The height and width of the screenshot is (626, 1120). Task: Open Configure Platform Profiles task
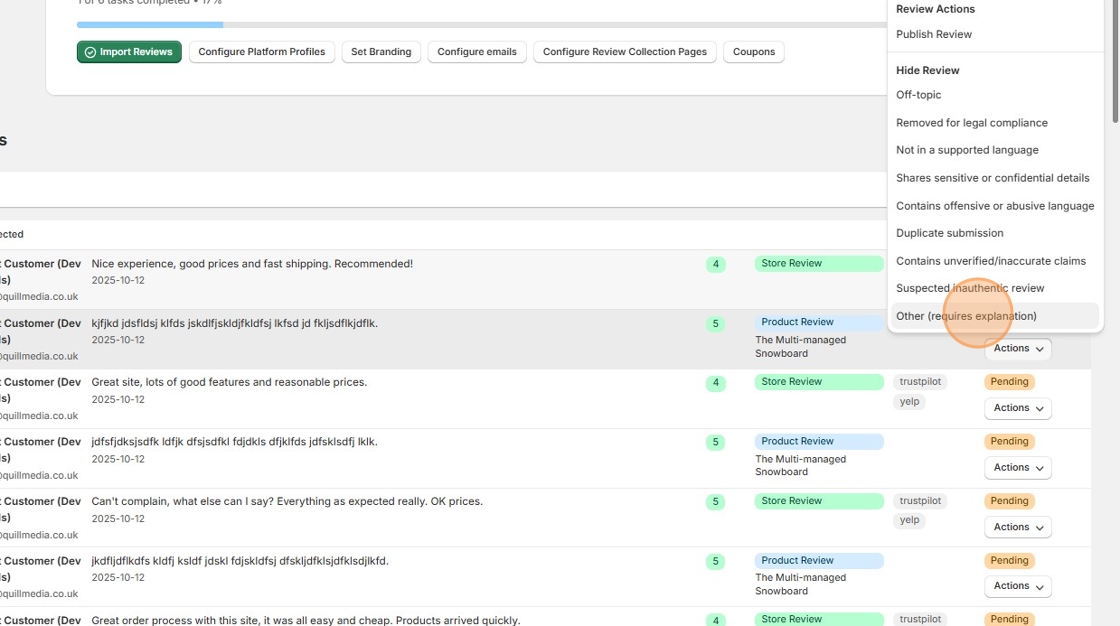(x=261, y=52)
